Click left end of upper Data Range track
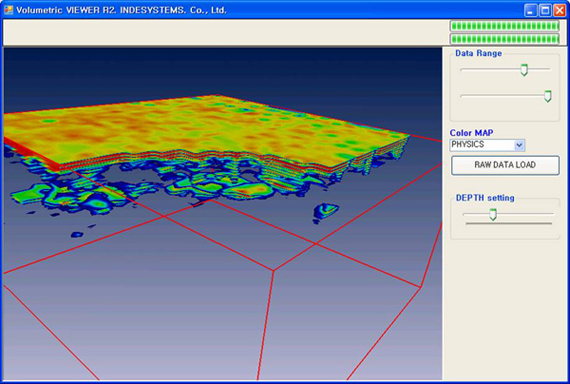570x384 pixels. pos(462,69)
